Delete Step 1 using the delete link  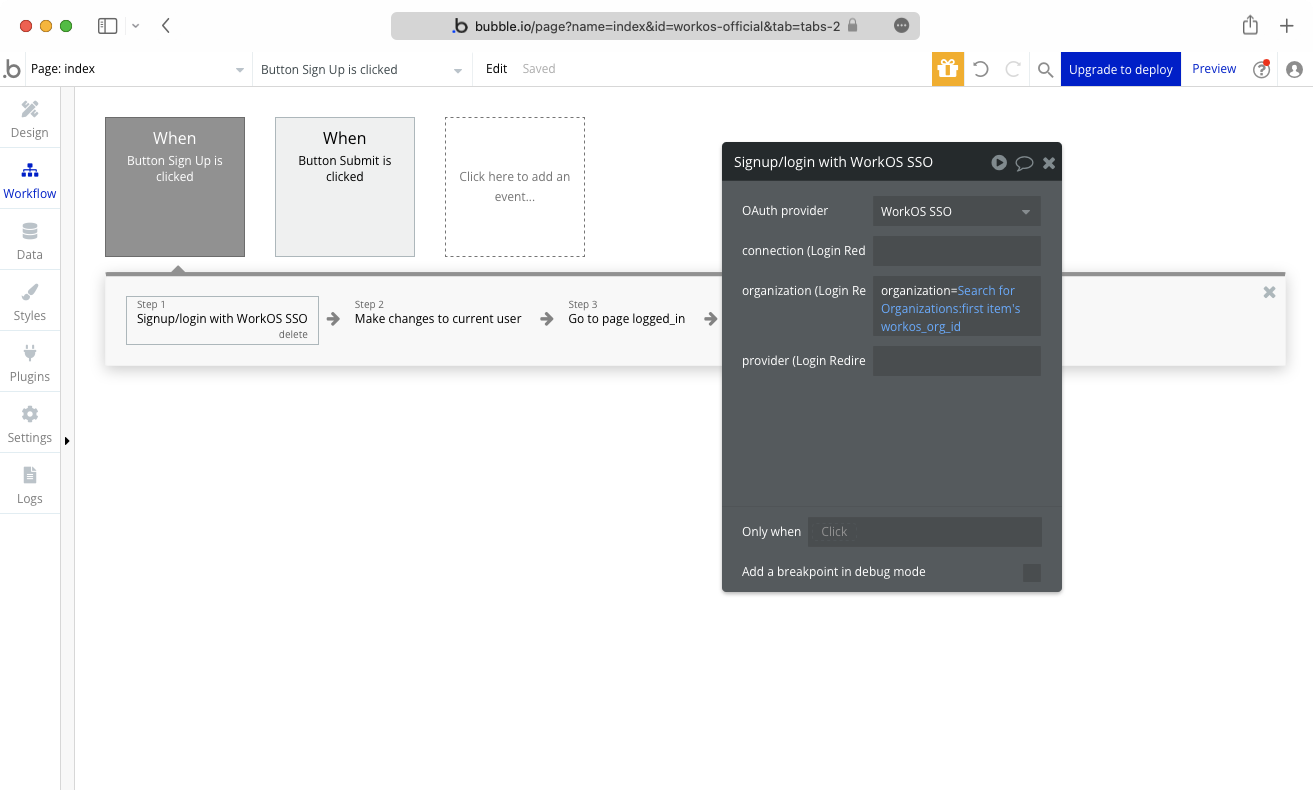tap(293, 335)
